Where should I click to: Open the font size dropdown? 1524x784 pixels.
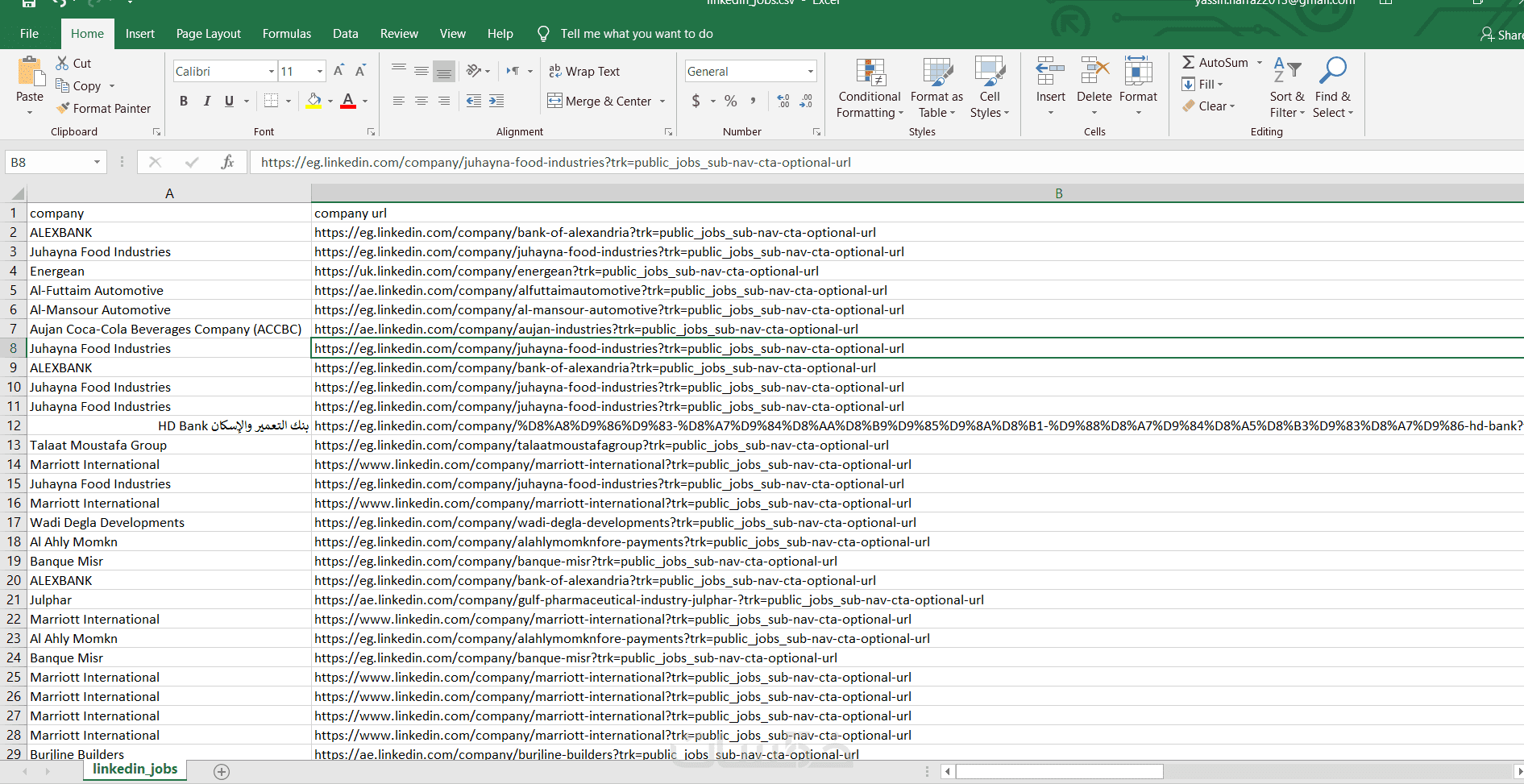320,71
